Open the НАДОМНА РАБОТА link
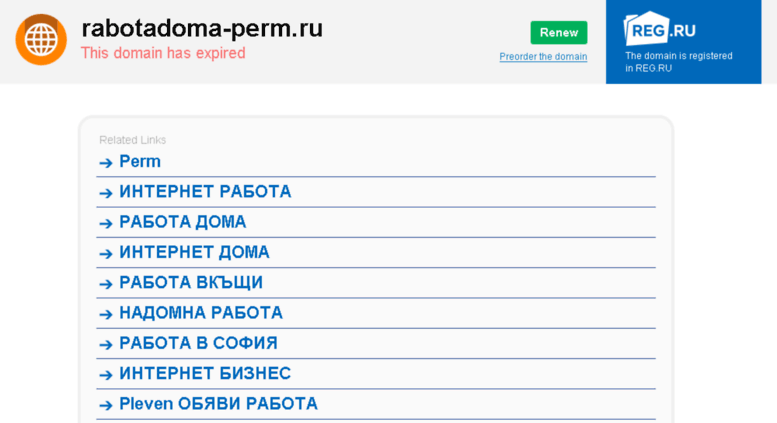 [201, 313]
